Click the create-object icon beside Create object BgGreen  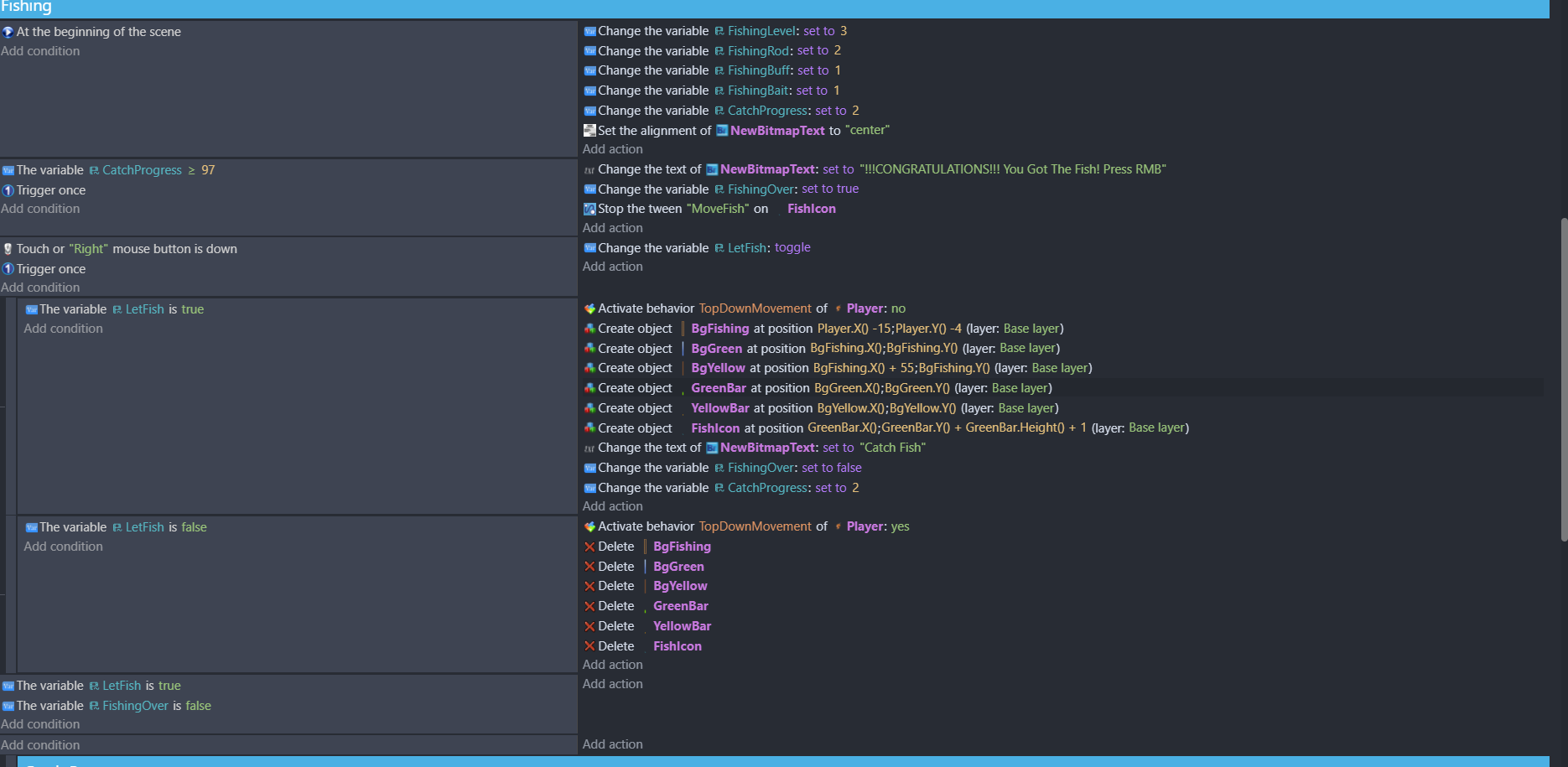coord(589,349)
